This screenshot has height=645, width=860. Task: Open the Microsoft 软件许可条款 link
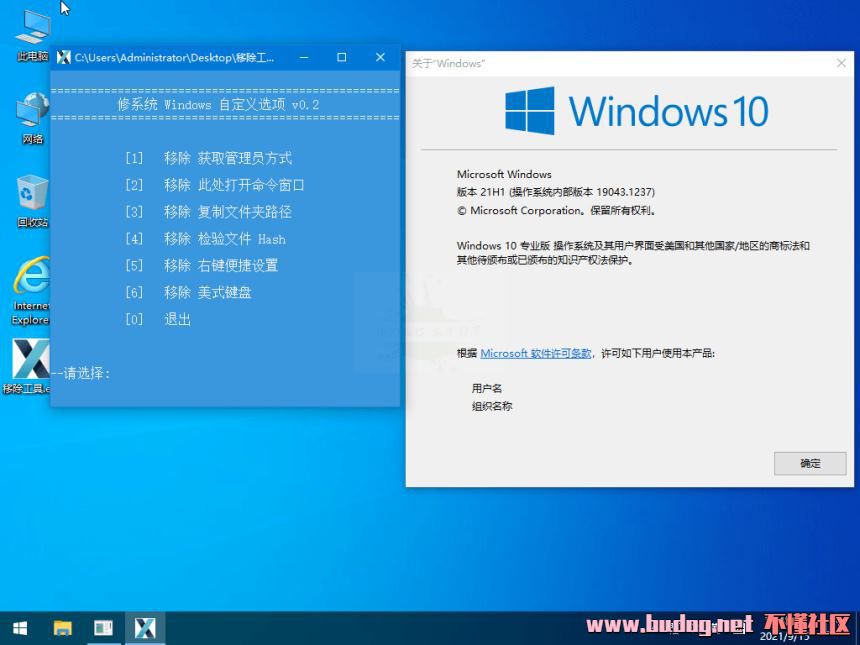coord(536,353)
